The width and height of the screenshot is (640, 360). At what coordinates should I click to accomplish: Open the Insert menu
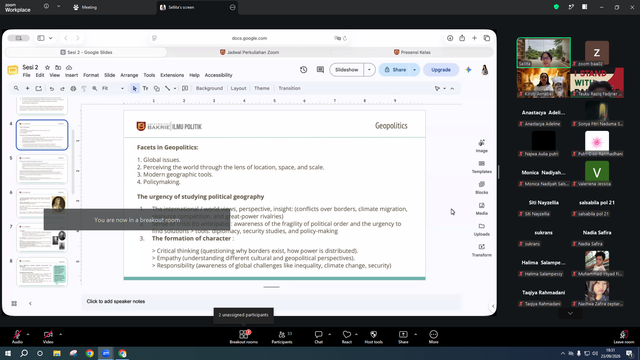(71, 75)
